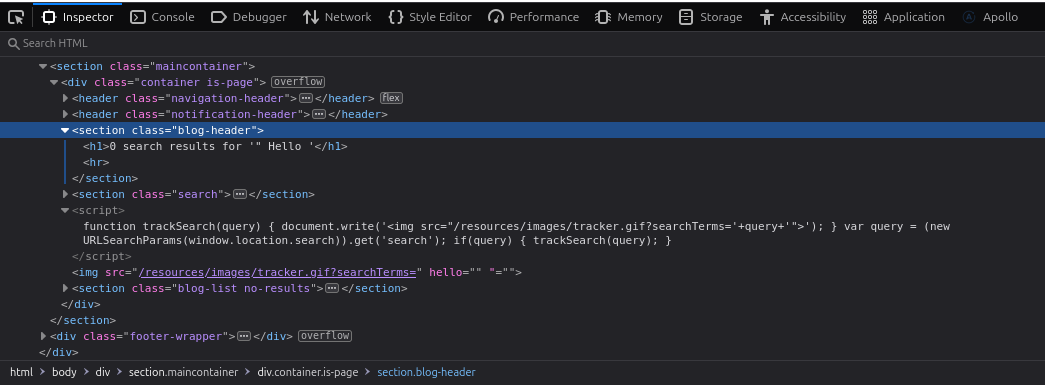The height and width of the screenshot is (385, 1045).
Task: Switch to the Performance panel
Action: pos(533,17)
